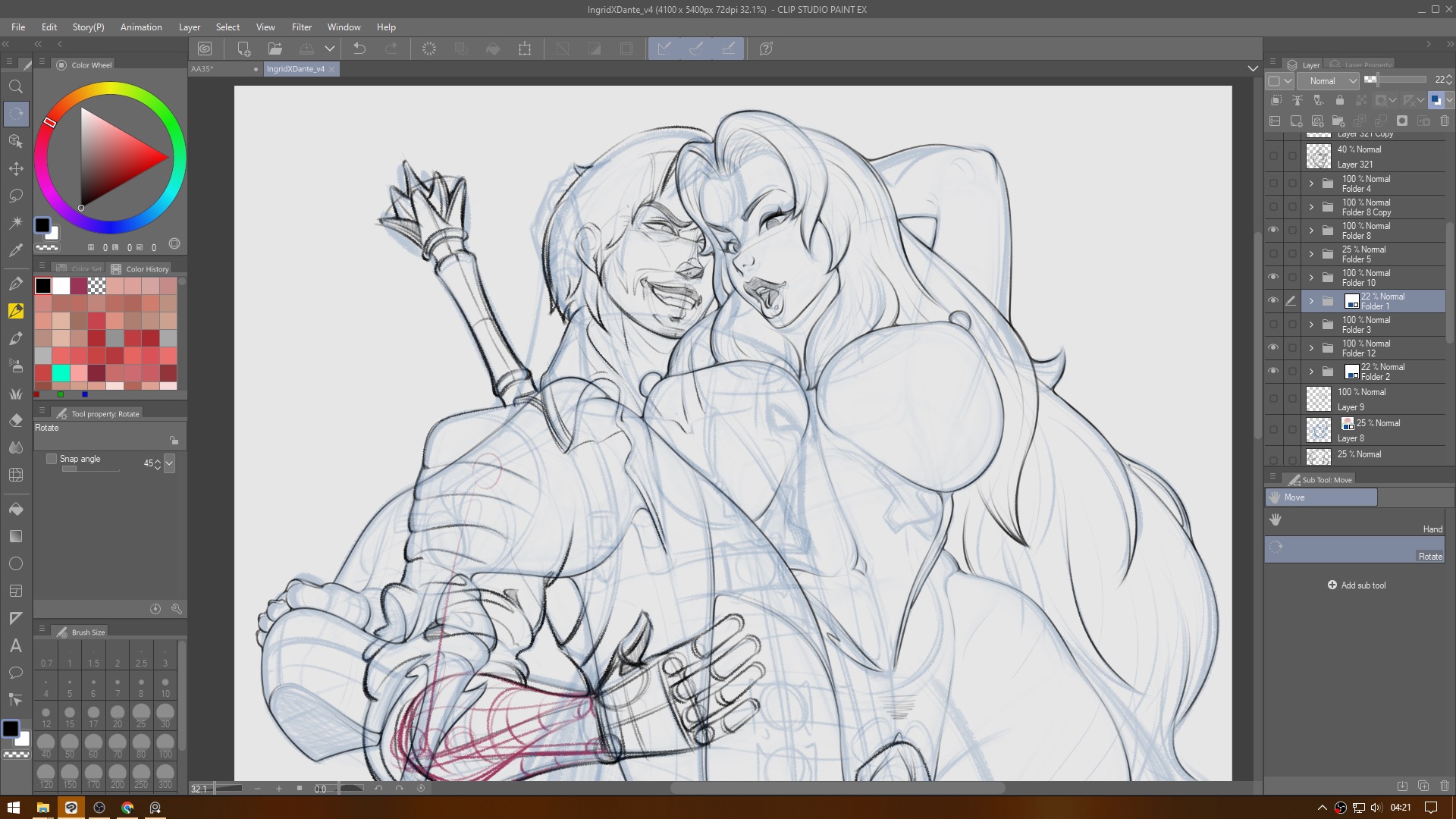Select the Gradient tool
Image resolution: width=1456 pixels, height=819 pixels.
[16, 536]
